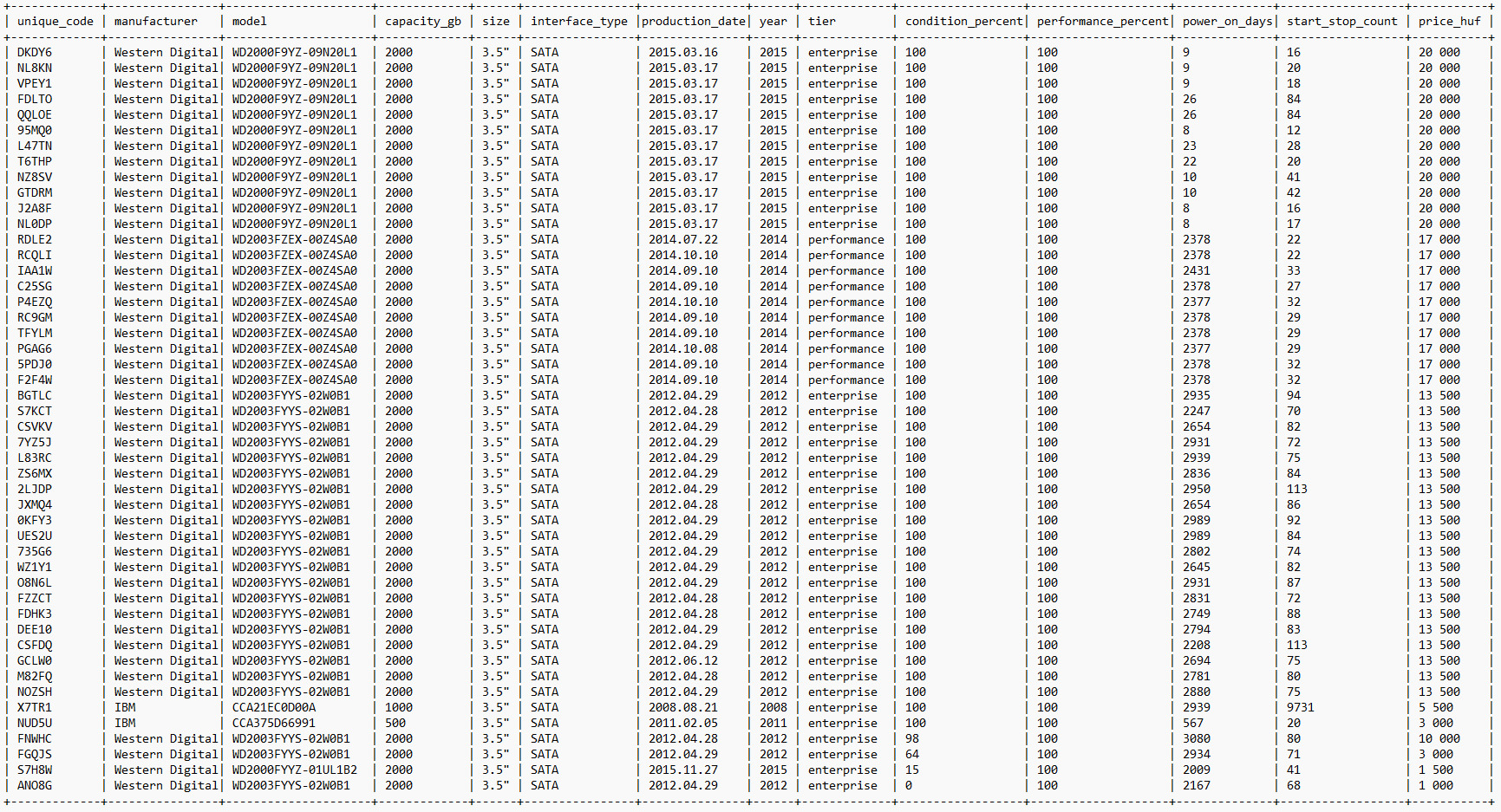Select start_stop_count value 9731

(1301, 707)
